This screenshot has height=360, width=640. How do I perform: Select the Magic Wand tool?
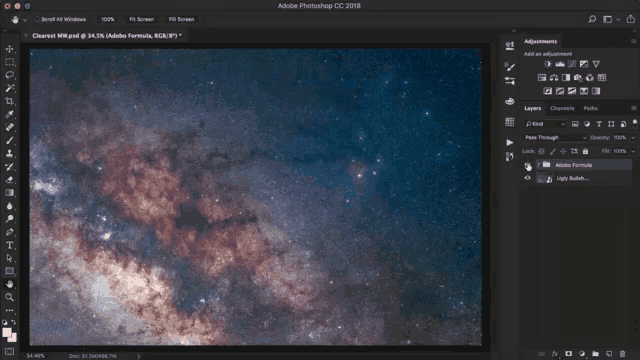pyautogui.click(x=9, y=88)
